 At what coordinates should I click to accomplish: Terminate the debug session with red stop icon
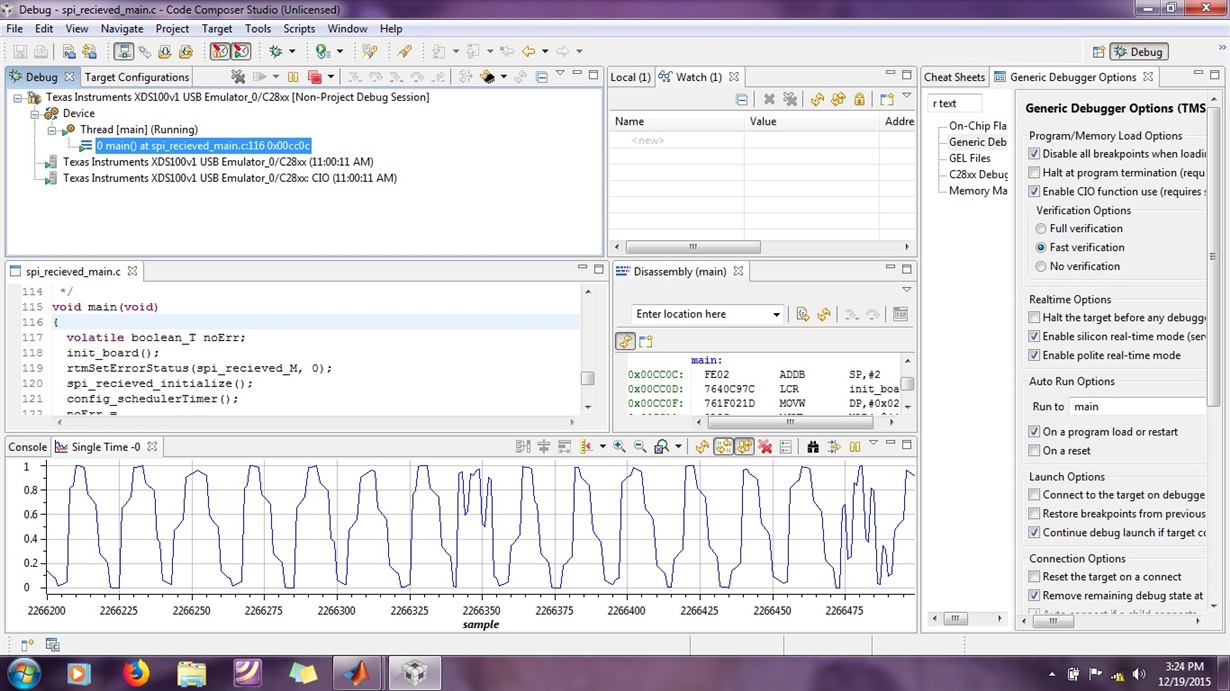314,77
